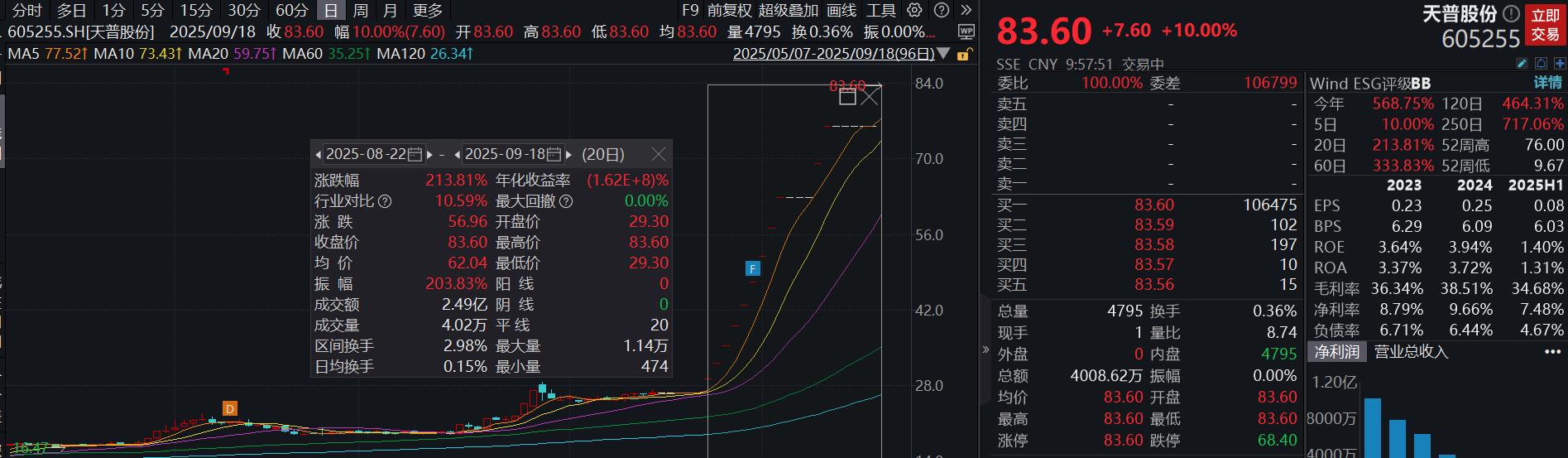The image size is (1568, 458).
Task: Select 营业总收入 tab
Action: point(1411,351)
